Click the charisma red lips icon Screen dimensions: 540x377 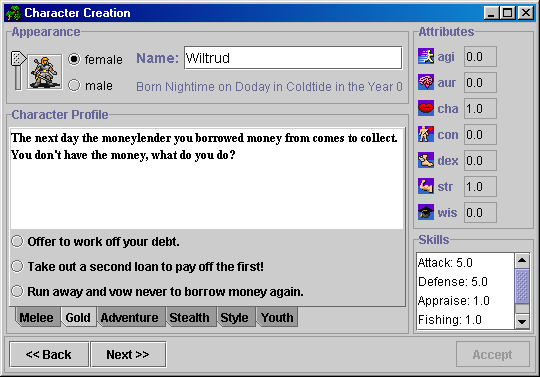(x=426, y=108)
